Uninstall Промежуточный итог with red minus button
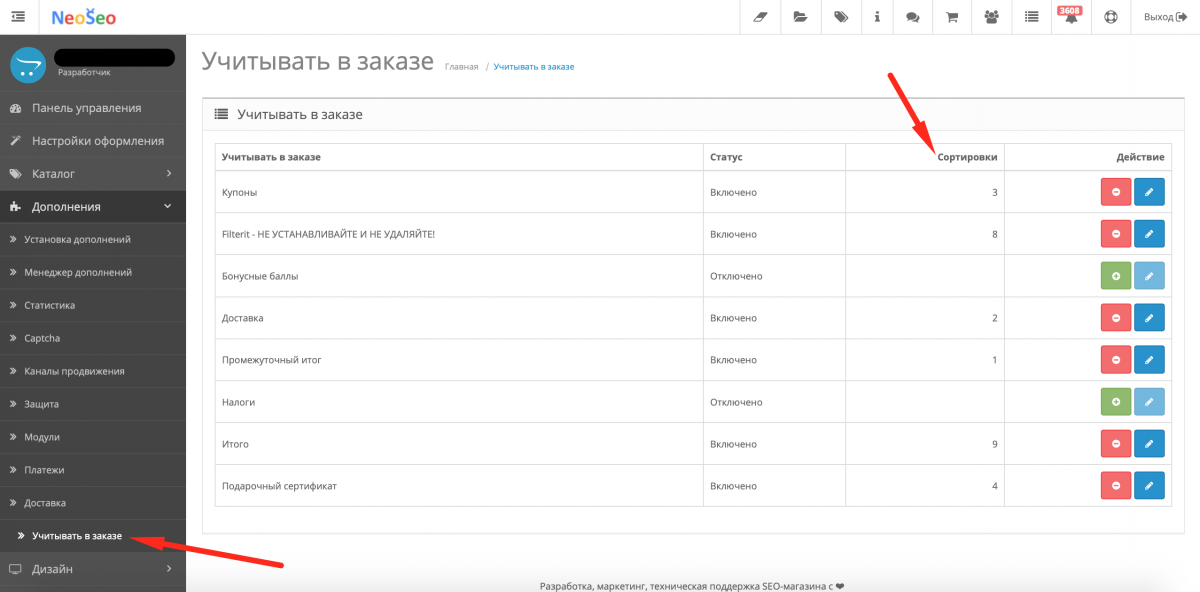 click(x=1115, y=360)
